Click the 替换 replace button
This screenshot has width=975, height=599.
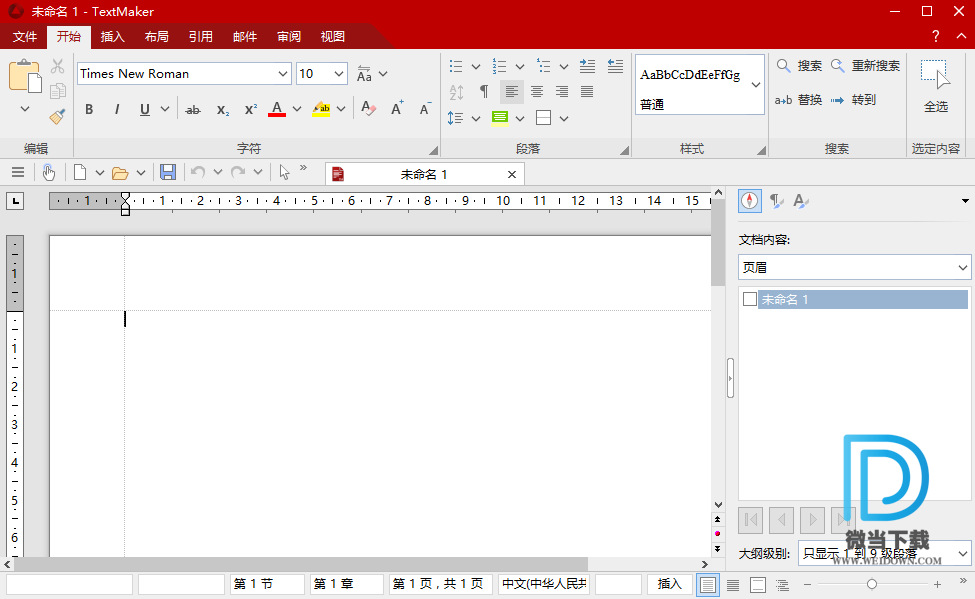[x=799, y=100]
